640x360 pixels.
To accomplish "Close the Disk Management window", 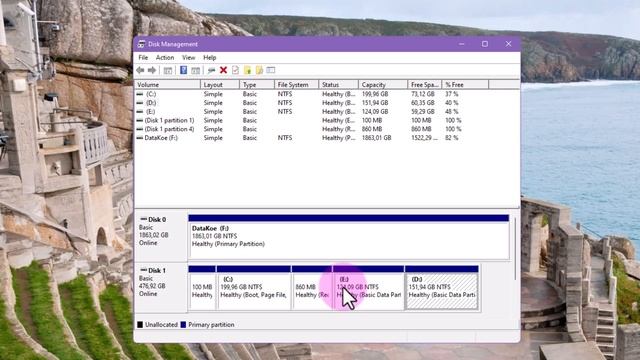I will (508, 44).
